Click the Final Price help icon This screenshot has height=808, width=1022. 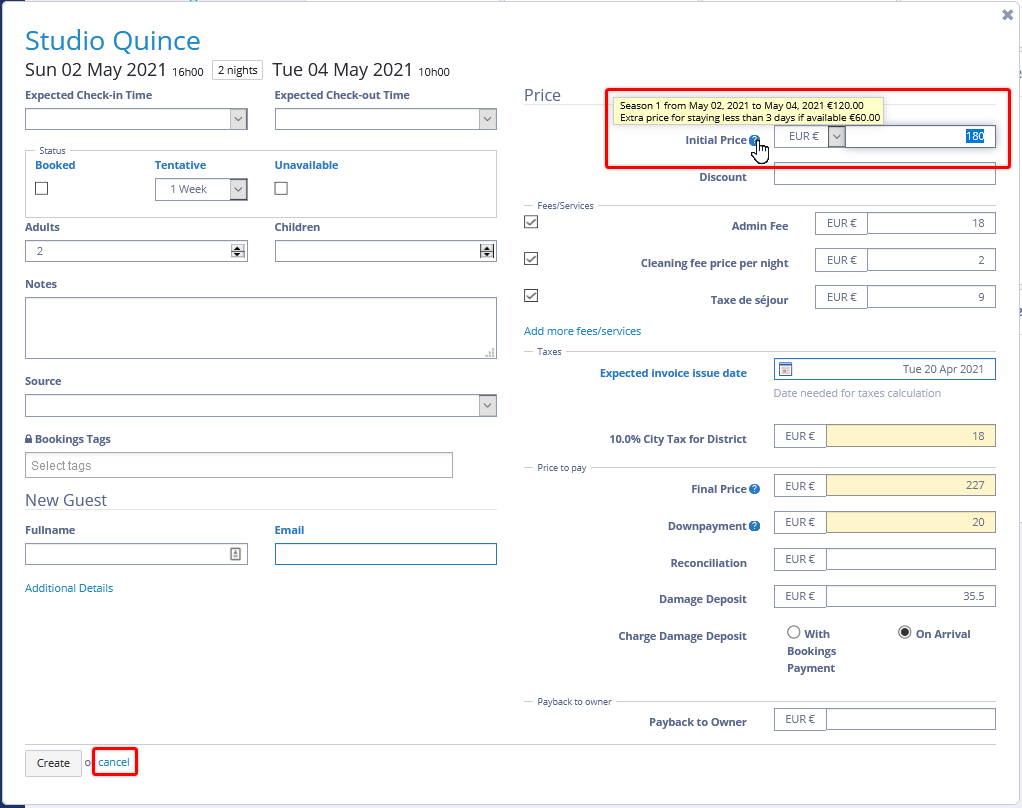click(754, 489)
